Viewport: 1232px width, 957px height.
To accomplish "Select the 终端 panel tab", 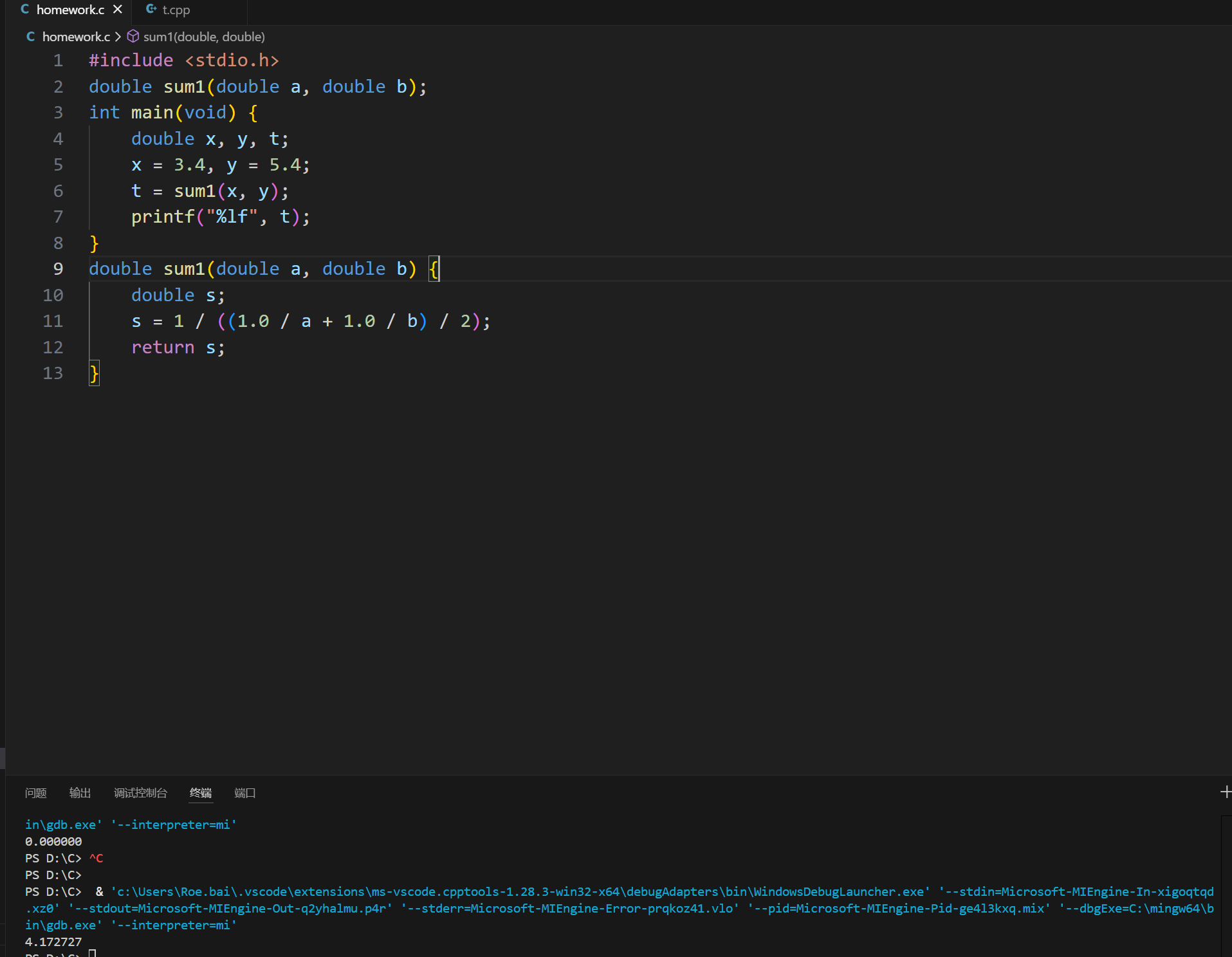I will pos(201,793).
